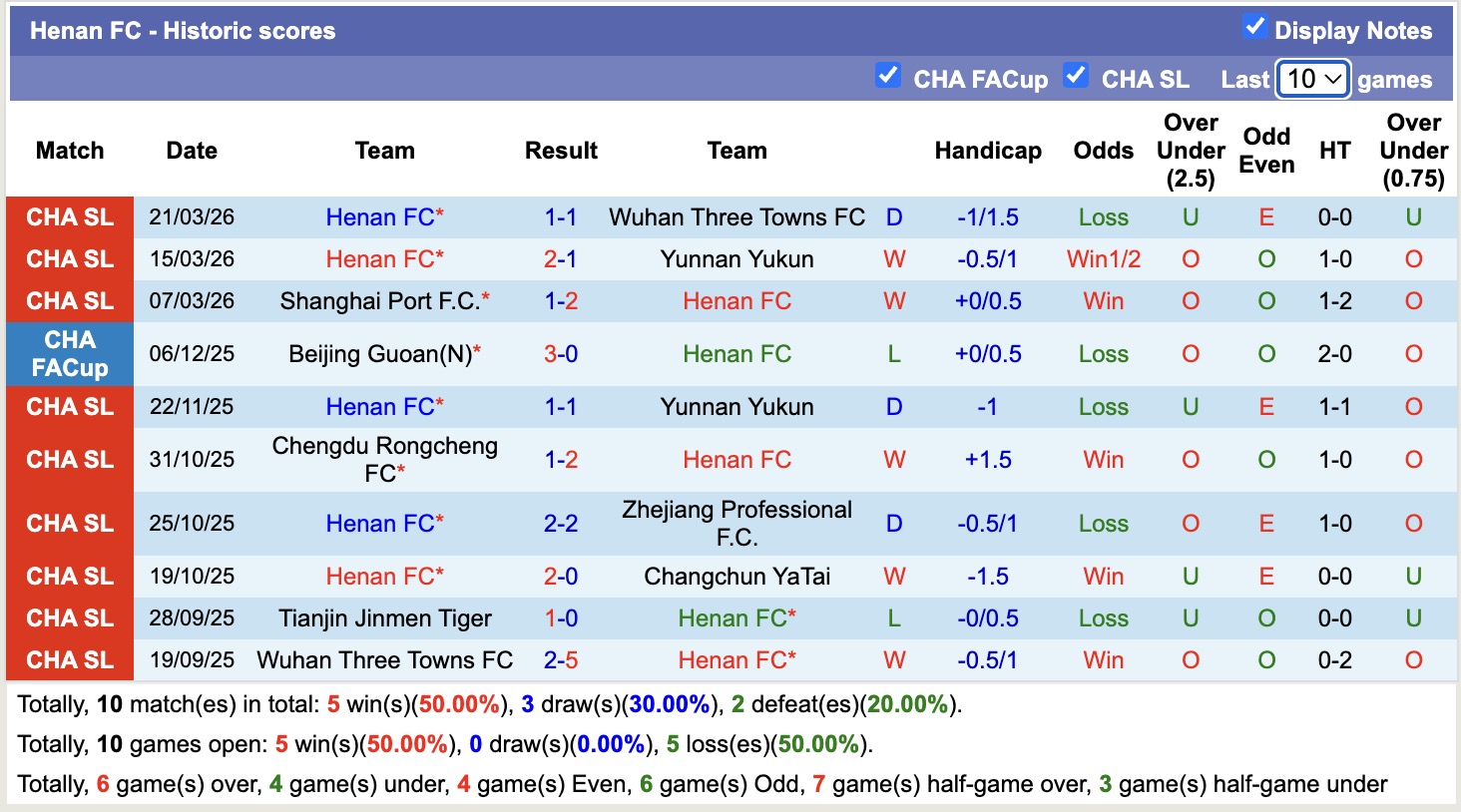Uncheck the CHA FACup filter
Viewport: 1461px width, 812px height.
(888, 74)
